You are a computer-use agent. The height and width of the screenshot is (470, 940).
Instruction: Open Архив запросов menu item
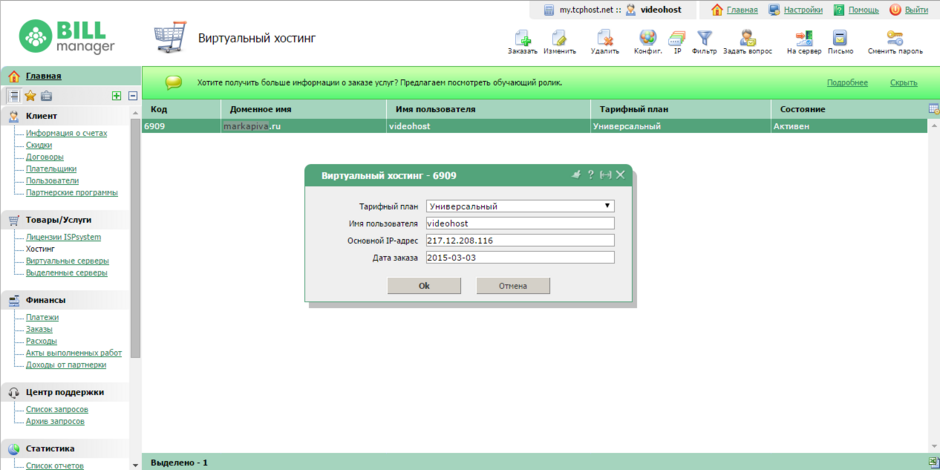click(55, 421)
